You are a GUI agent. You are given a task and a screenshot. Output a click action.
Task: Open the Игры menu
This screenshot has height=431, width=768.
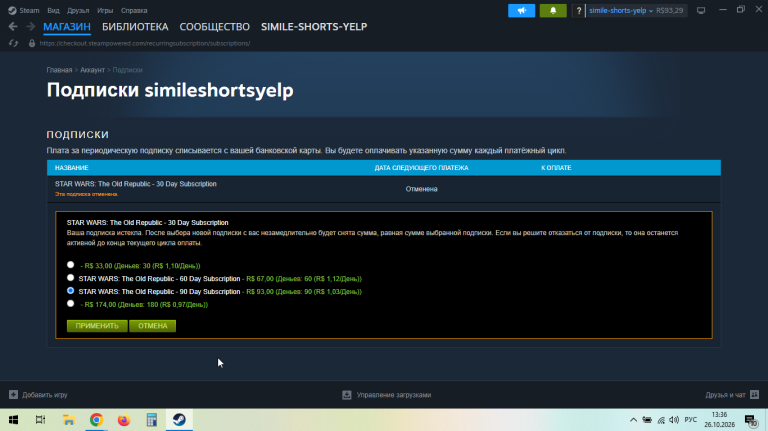pos(105,10)
